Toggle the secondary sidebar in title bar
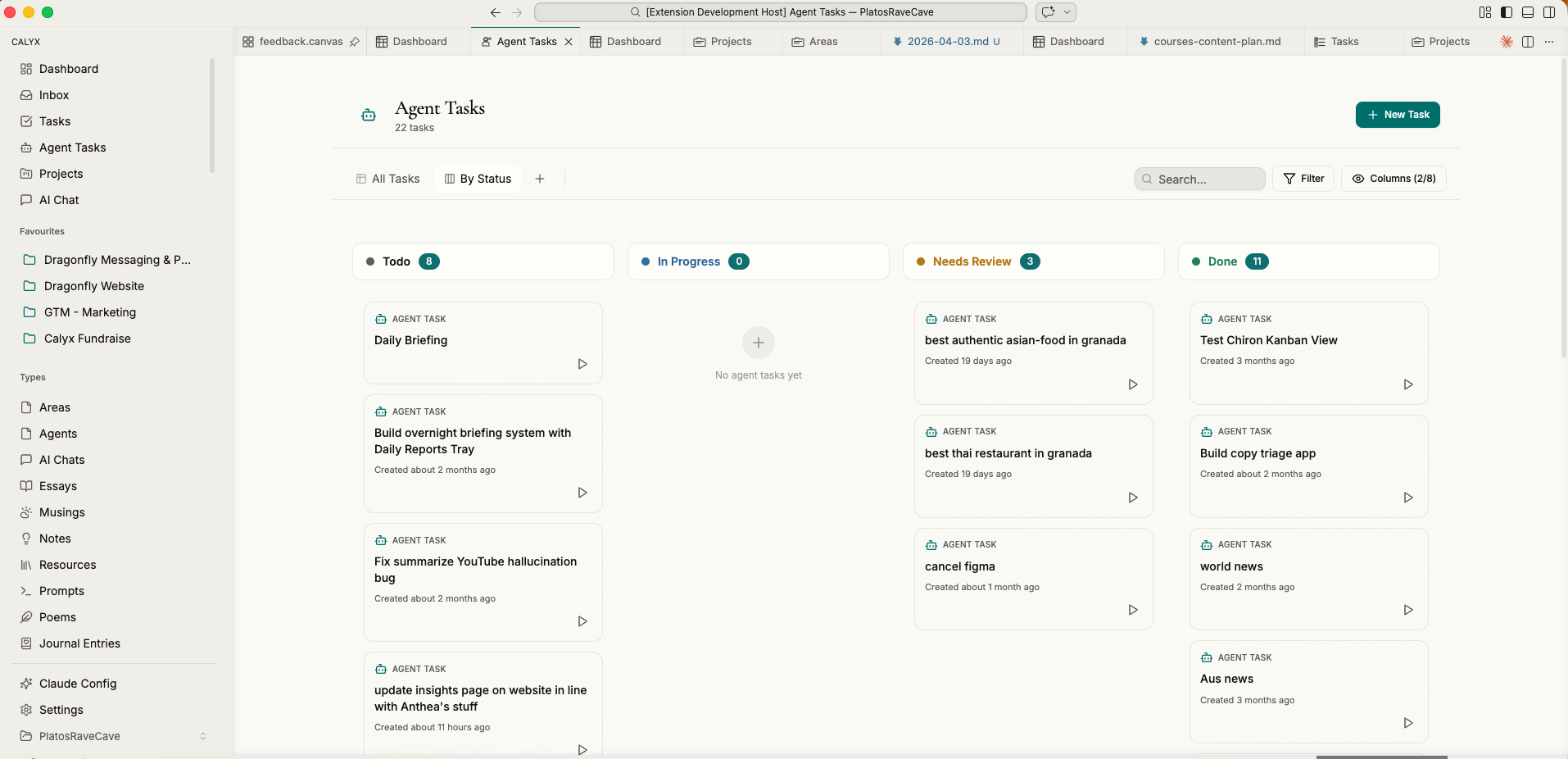 click(1549, 12)
